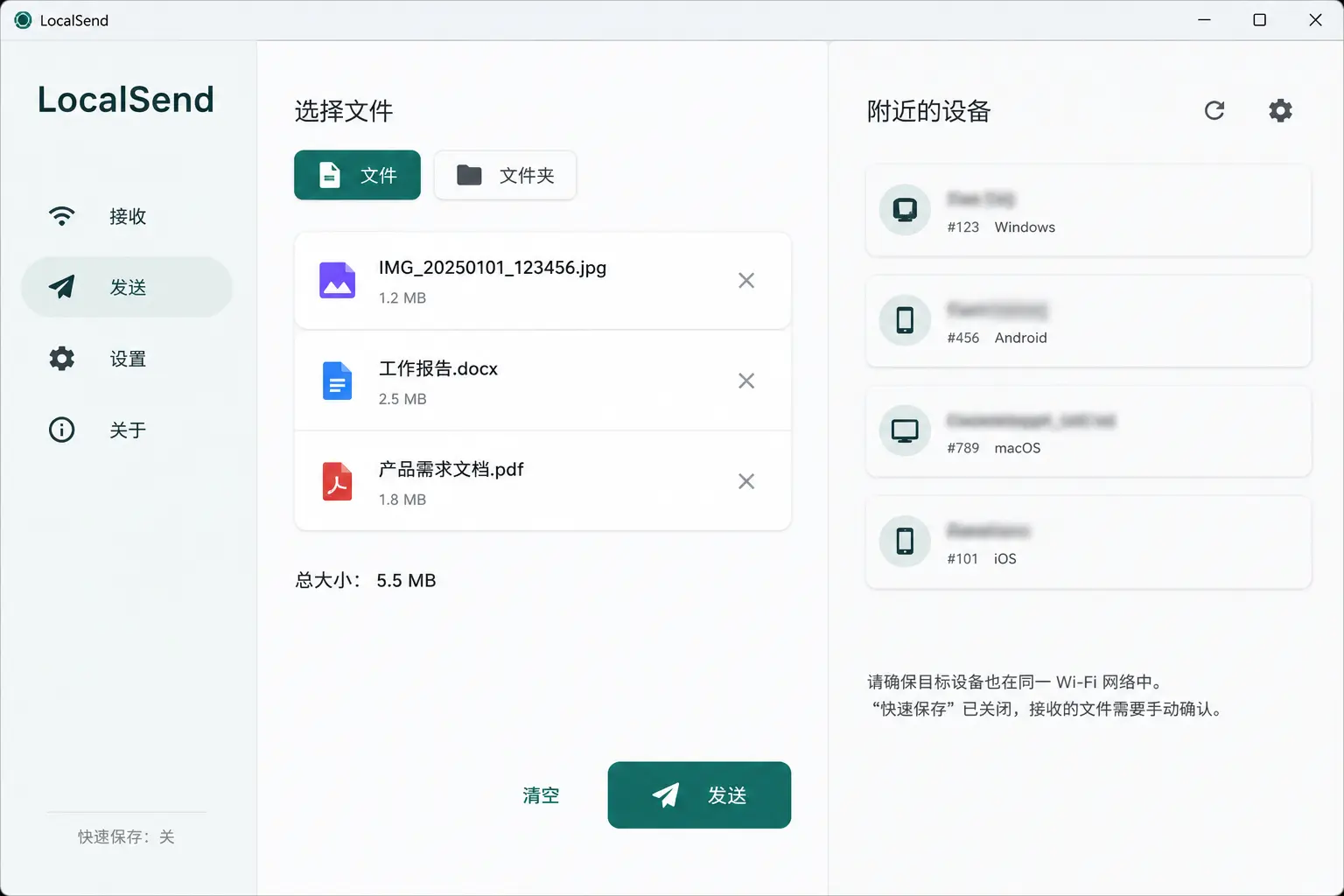This screenshot has width=1344, height=896.
Task: Select the file name 工作报告.docx
Action: tap(437, 368)
